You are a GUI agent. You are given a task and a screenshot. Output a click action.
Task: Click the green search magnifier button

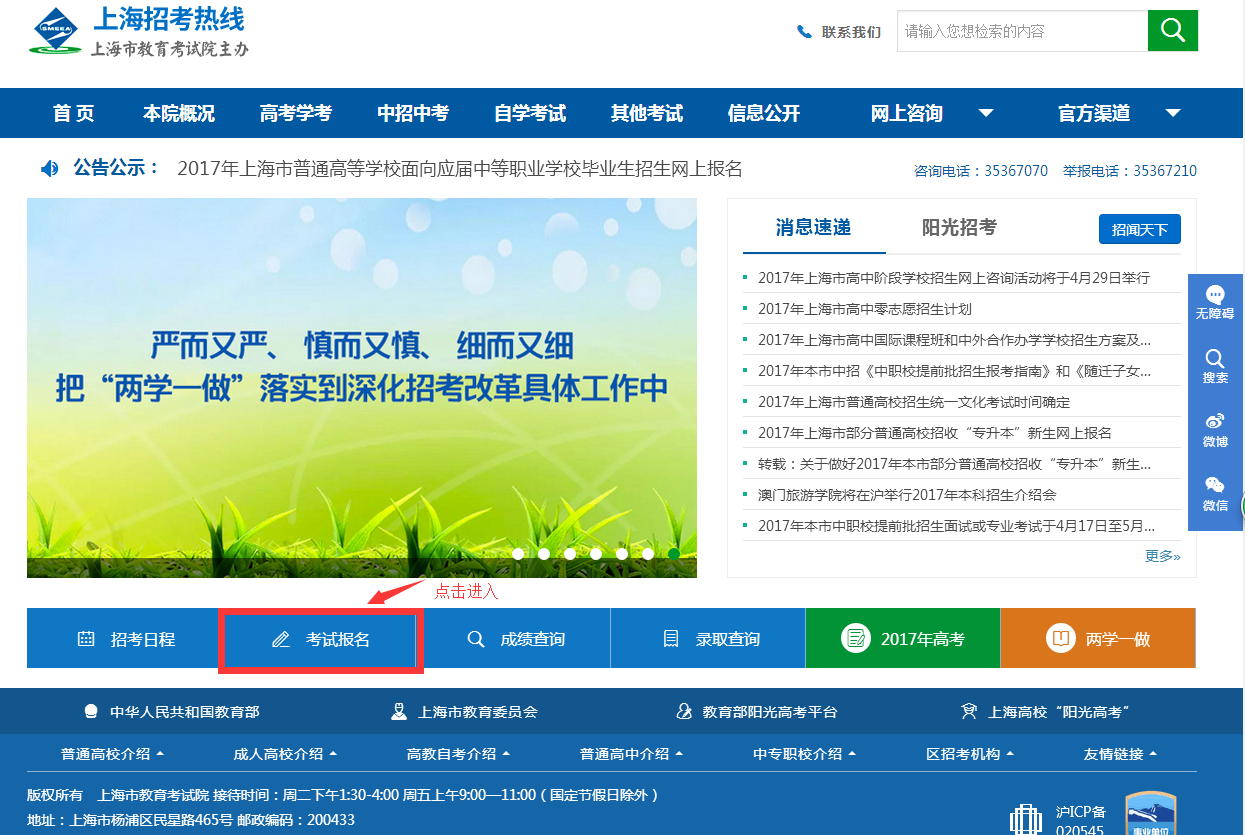1172,31
